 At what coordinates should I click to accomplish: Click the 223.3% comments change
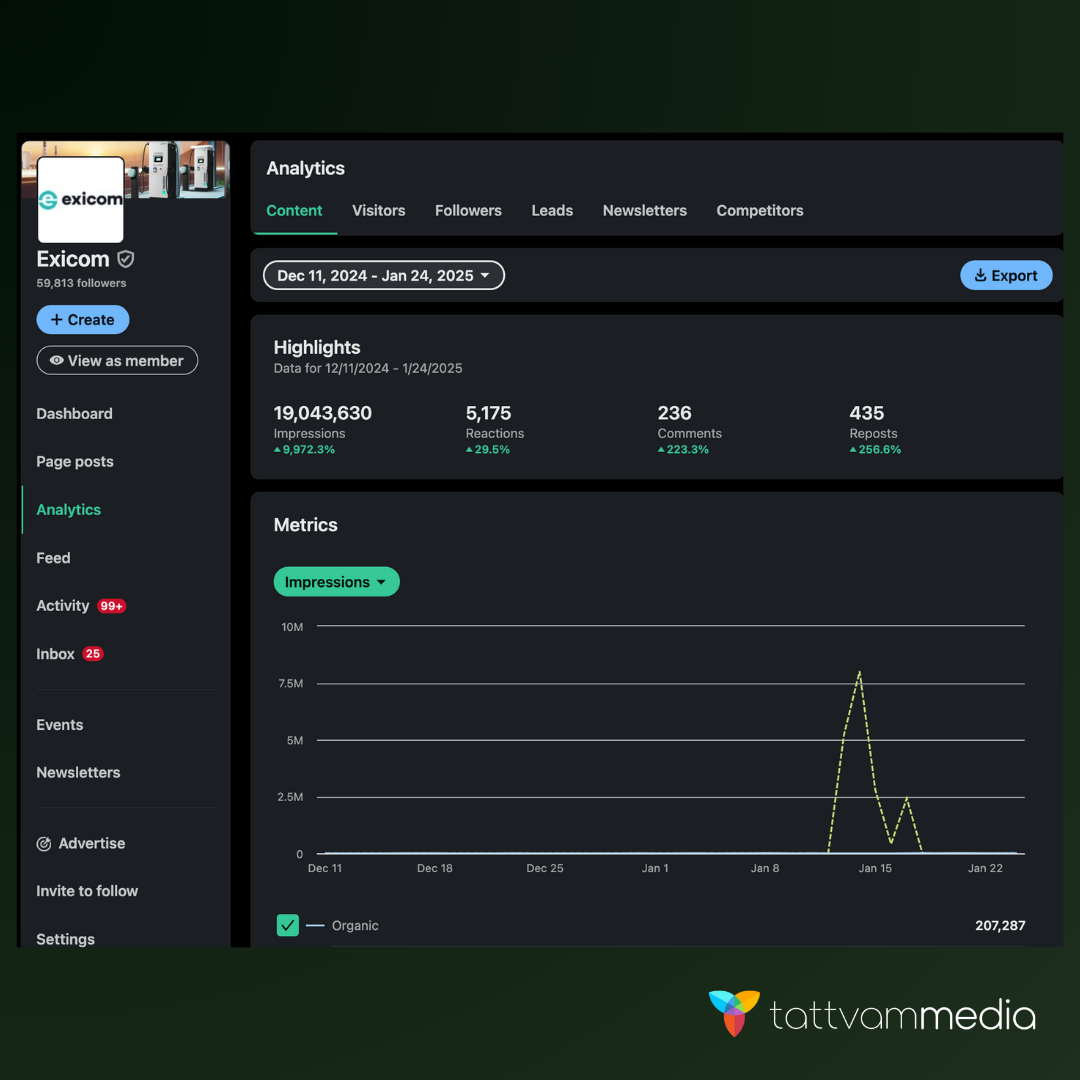click(683, 450)
